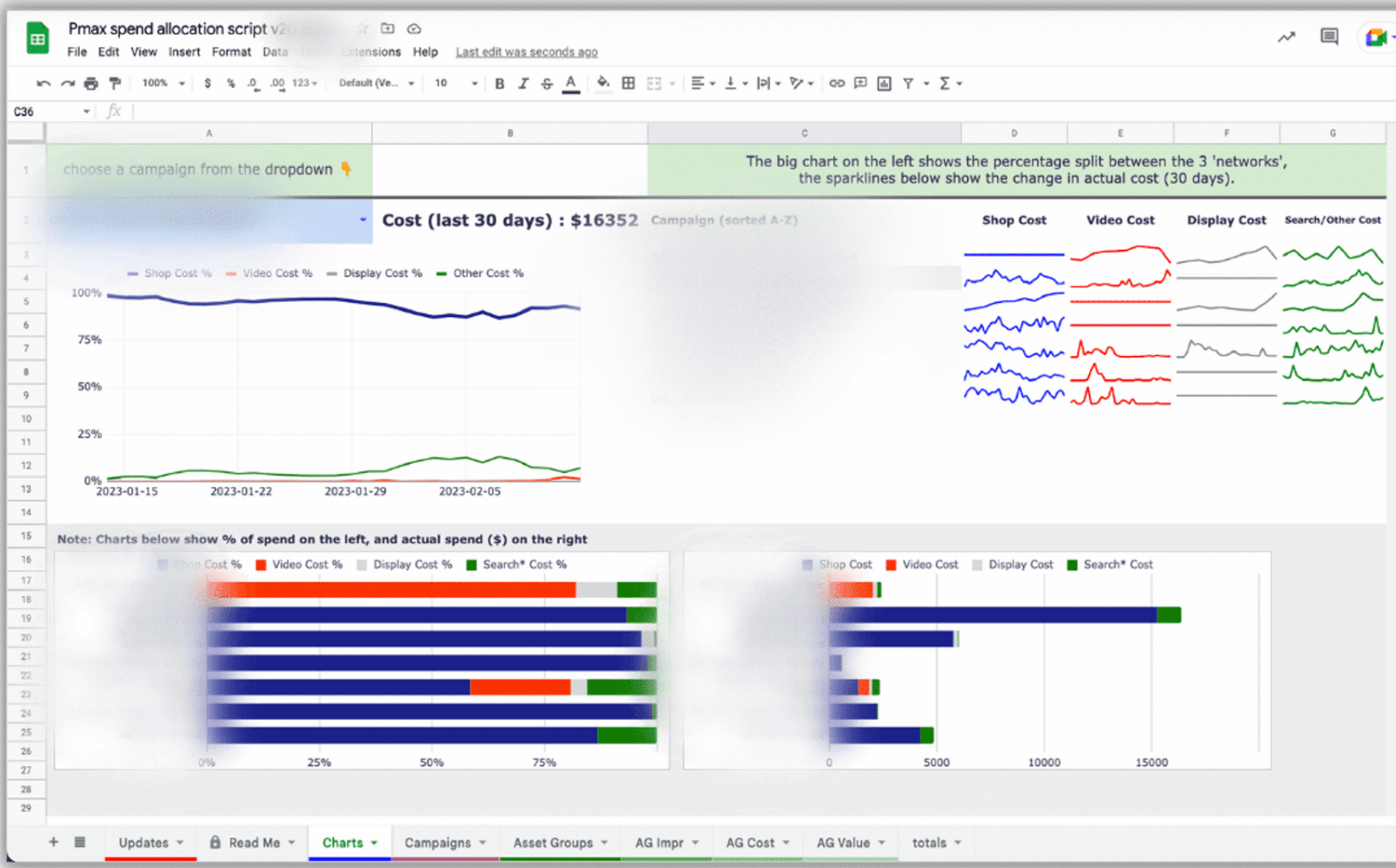Screen dimensions: 1396x868
Task: Open horizontal align options
Action: pos(702,83)
